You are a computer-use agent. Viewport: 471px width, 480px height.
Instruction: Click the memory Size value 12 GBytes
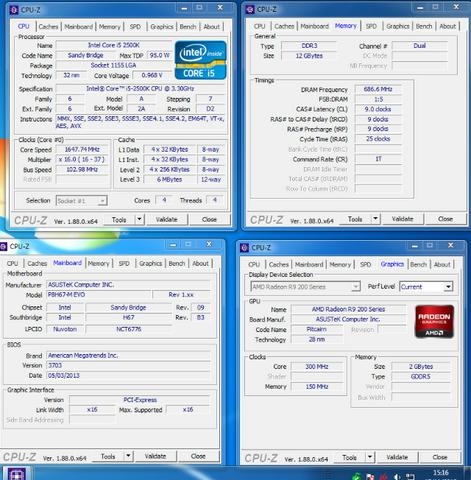pos(309,56)
